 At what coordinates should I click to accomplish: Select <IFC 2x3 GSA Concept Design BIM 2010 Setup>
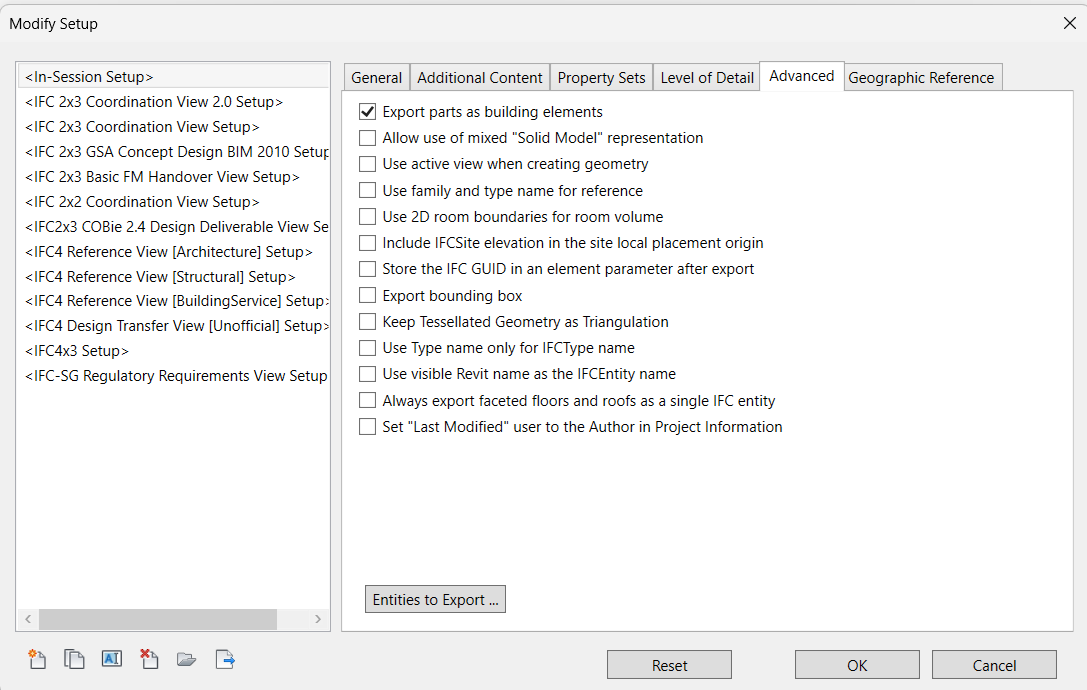173,152
